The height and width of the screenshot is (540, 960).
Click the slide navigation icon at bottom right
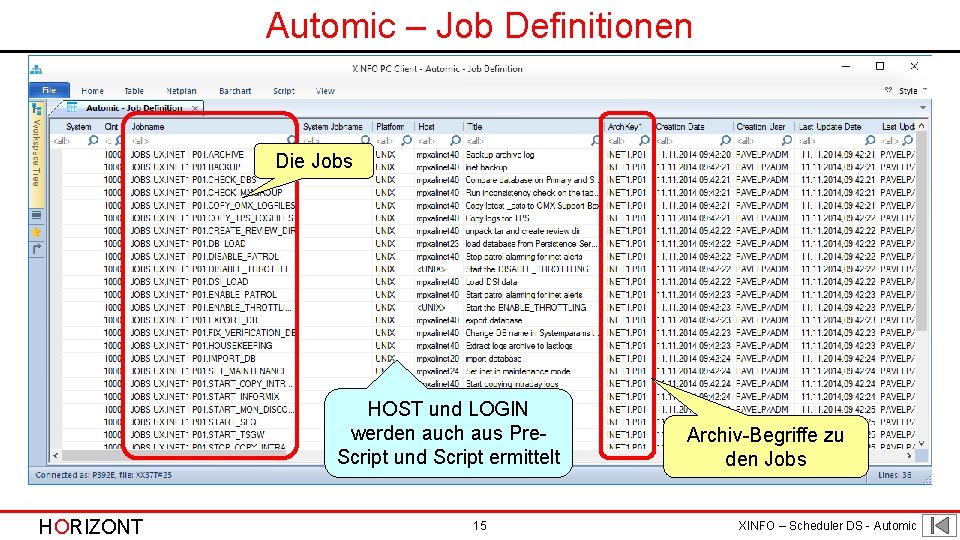(x=939, y=525)
